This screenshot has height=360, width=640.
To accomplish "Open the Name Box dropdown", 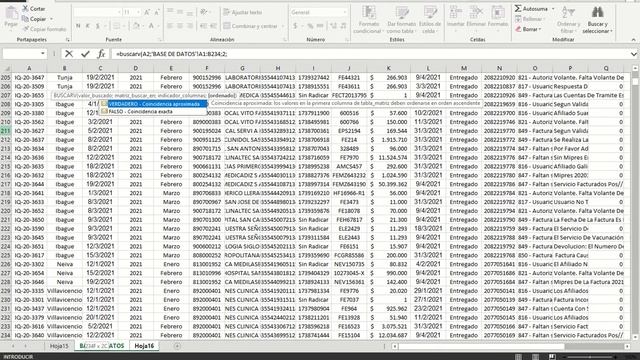I will [42, 54].
